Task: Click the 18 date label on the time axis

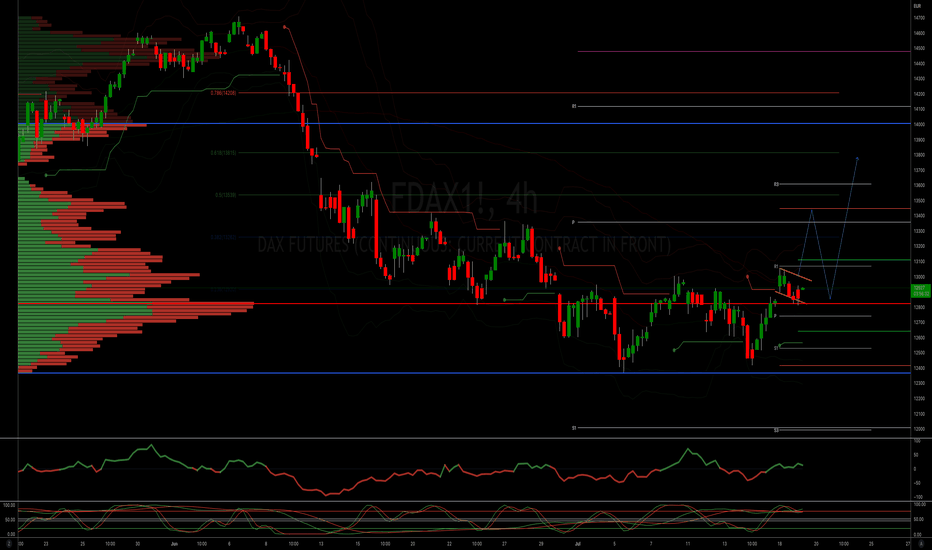Action: tap(779, 543)
